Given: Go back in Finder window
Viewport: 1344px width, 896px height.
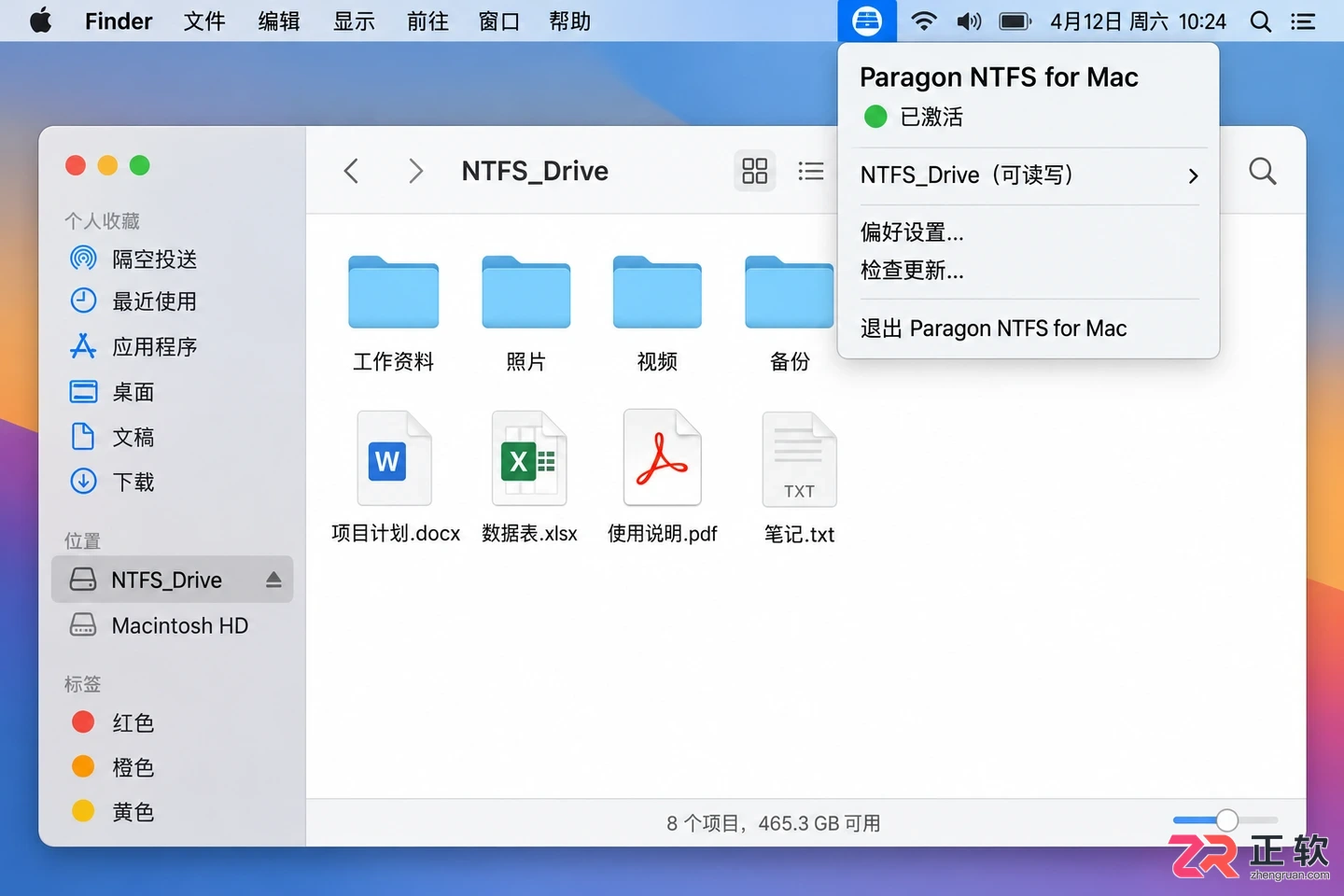Looking at the screenshot, I should coord(351,171).
